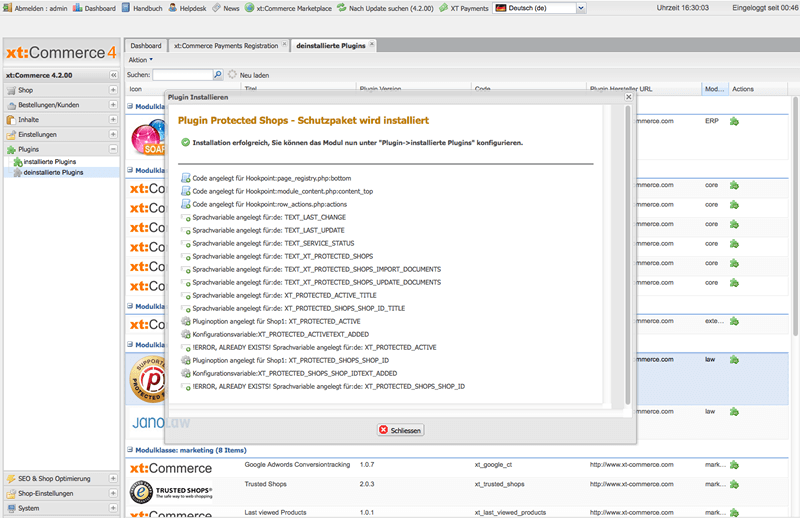Expand the Shop sidebar section
The width and height of the screenshot is (800, 518).
click(113, 90)
